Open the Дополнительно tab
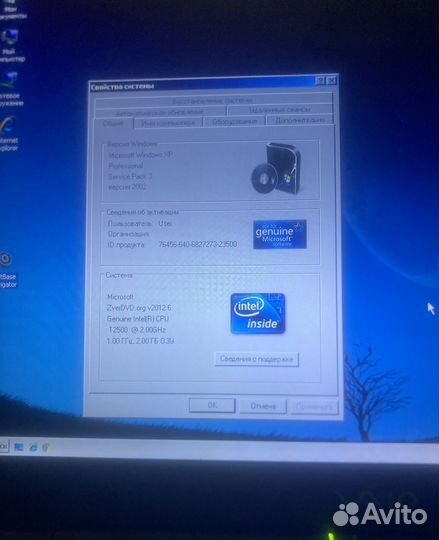439x540 pixels. 300,120
